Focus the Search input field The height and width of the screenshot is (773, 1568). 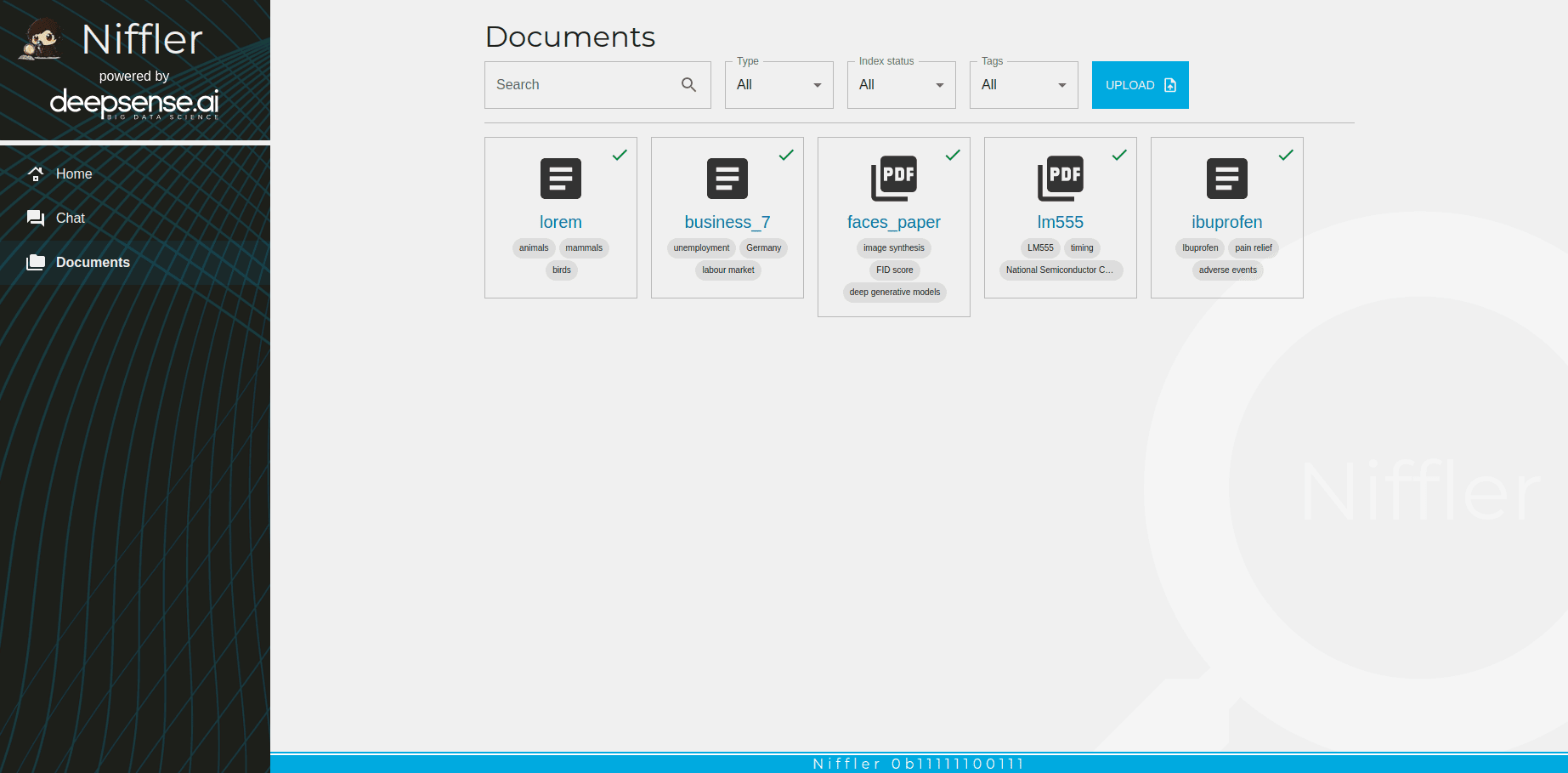[x=582, y=85]
